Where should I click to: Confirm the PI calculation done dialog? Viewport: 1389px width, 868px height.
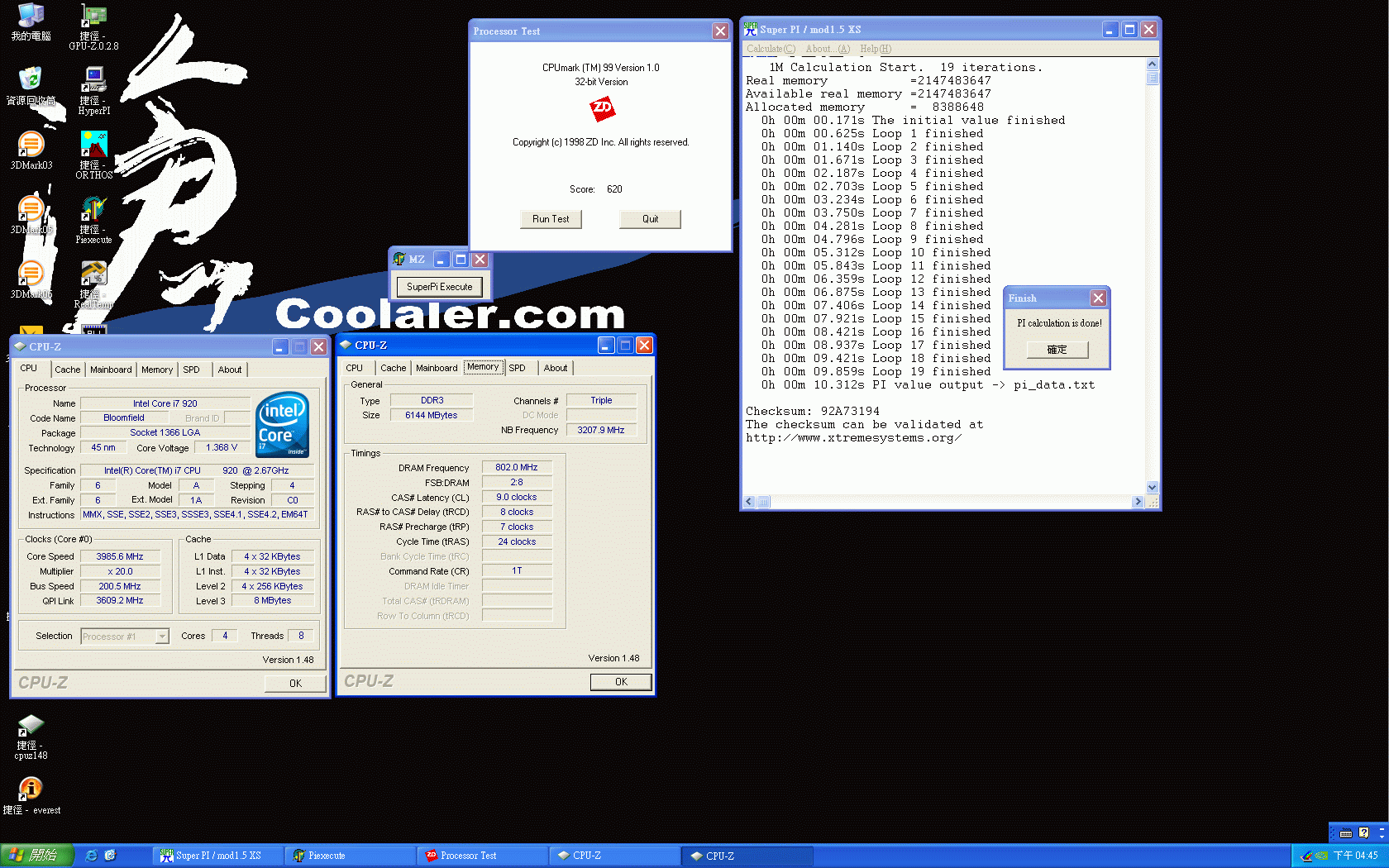[x=1057, y=350]
